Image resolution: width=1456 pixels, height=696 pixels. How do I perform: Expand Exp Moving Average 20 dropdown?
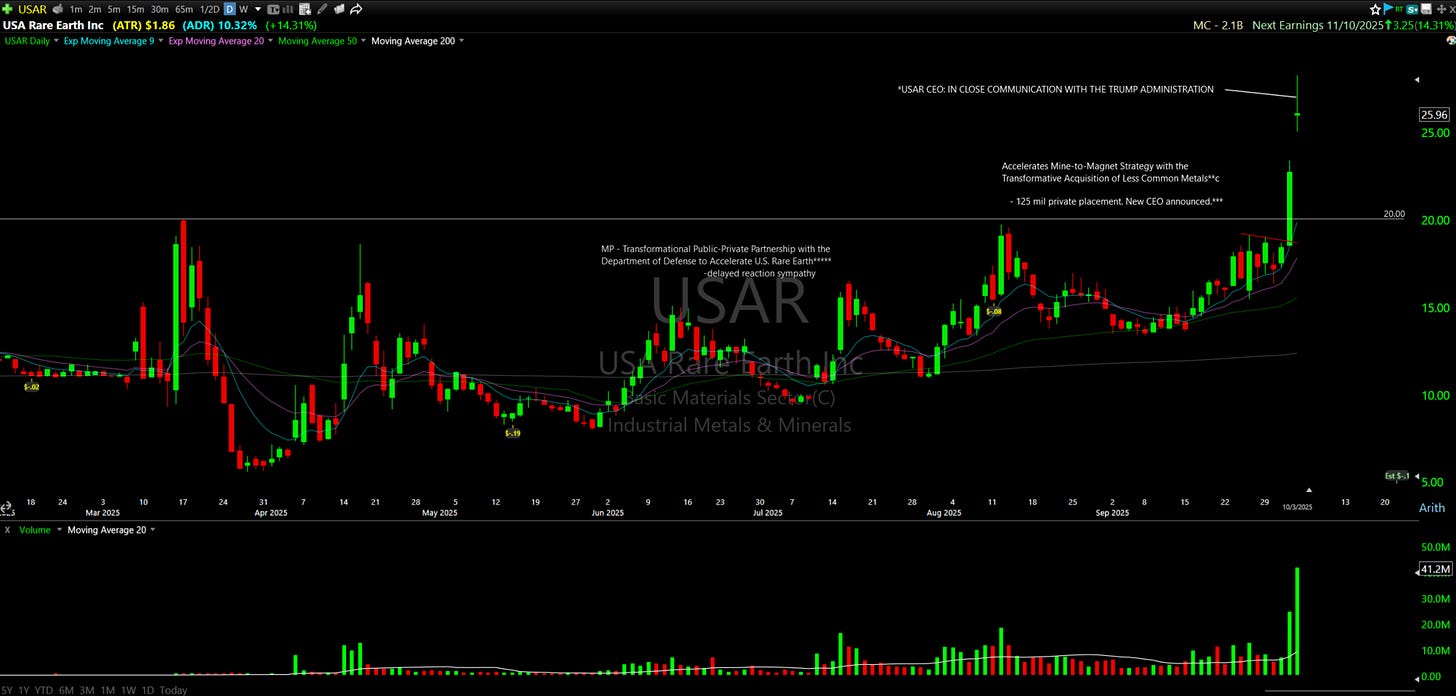270,41
